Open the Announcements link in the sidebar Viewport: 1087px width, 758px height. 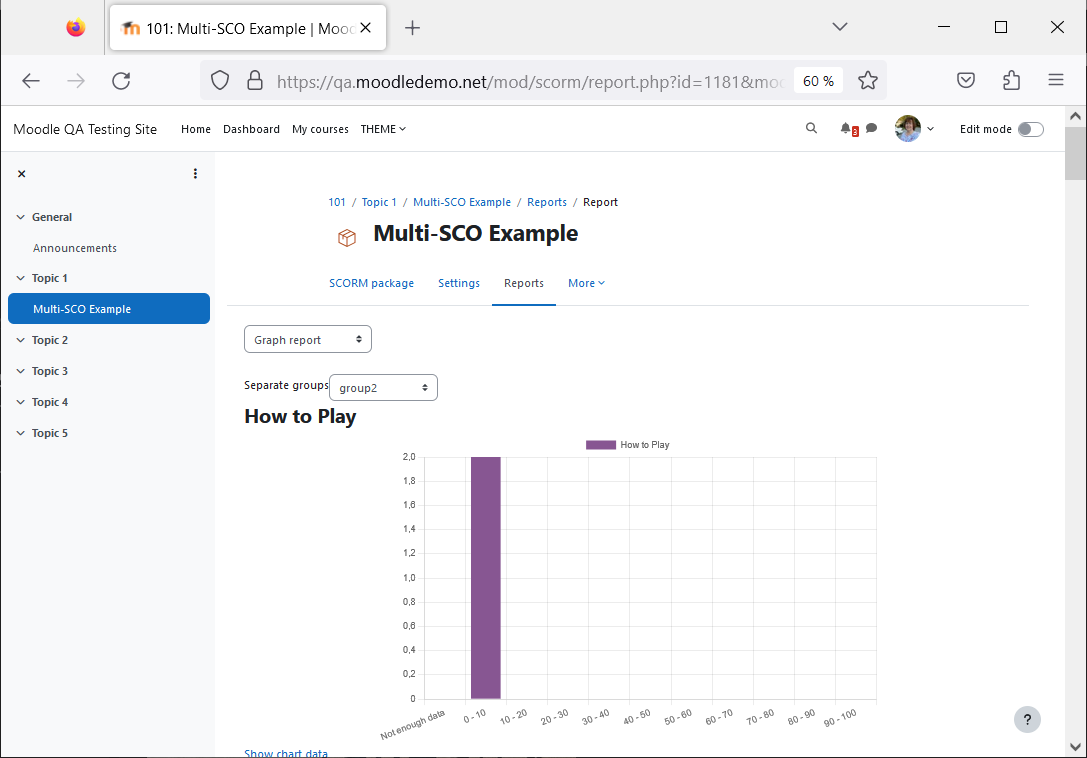point(75,248)
